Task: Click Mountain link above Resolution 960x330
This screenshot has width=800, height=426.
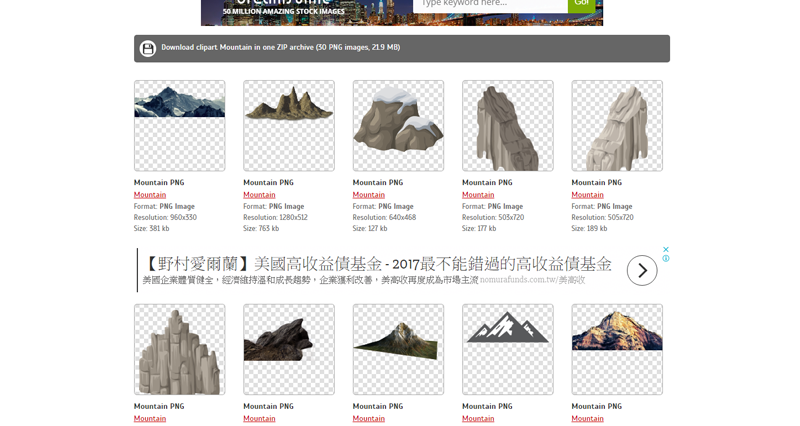Action: coord(150,195)
